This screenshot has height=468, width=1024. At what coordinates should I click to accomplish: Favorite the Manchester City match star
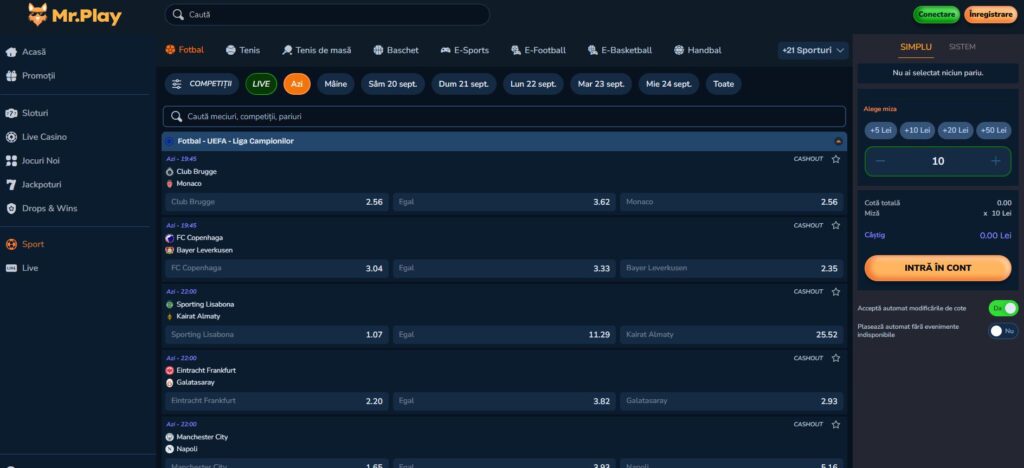point(836,424)
